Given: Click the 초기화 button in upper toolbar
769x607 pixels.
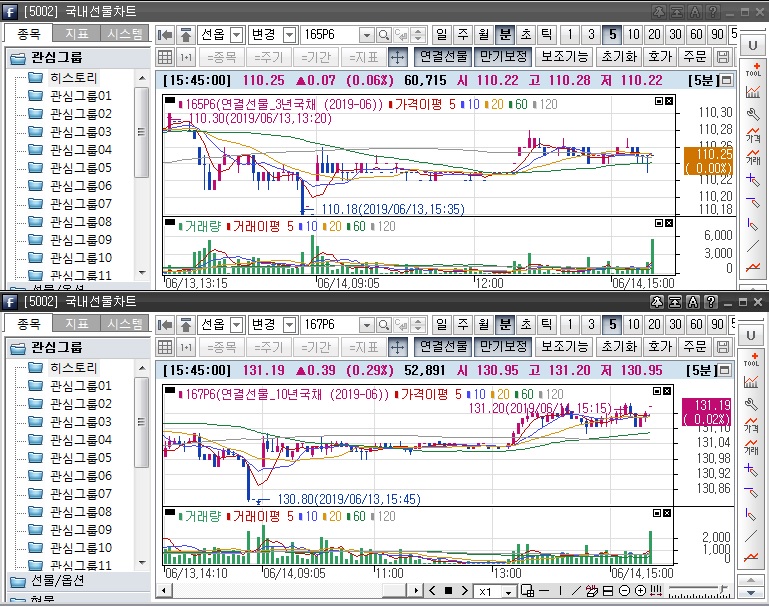Looking at the screenshot, I should click(618, 57).
